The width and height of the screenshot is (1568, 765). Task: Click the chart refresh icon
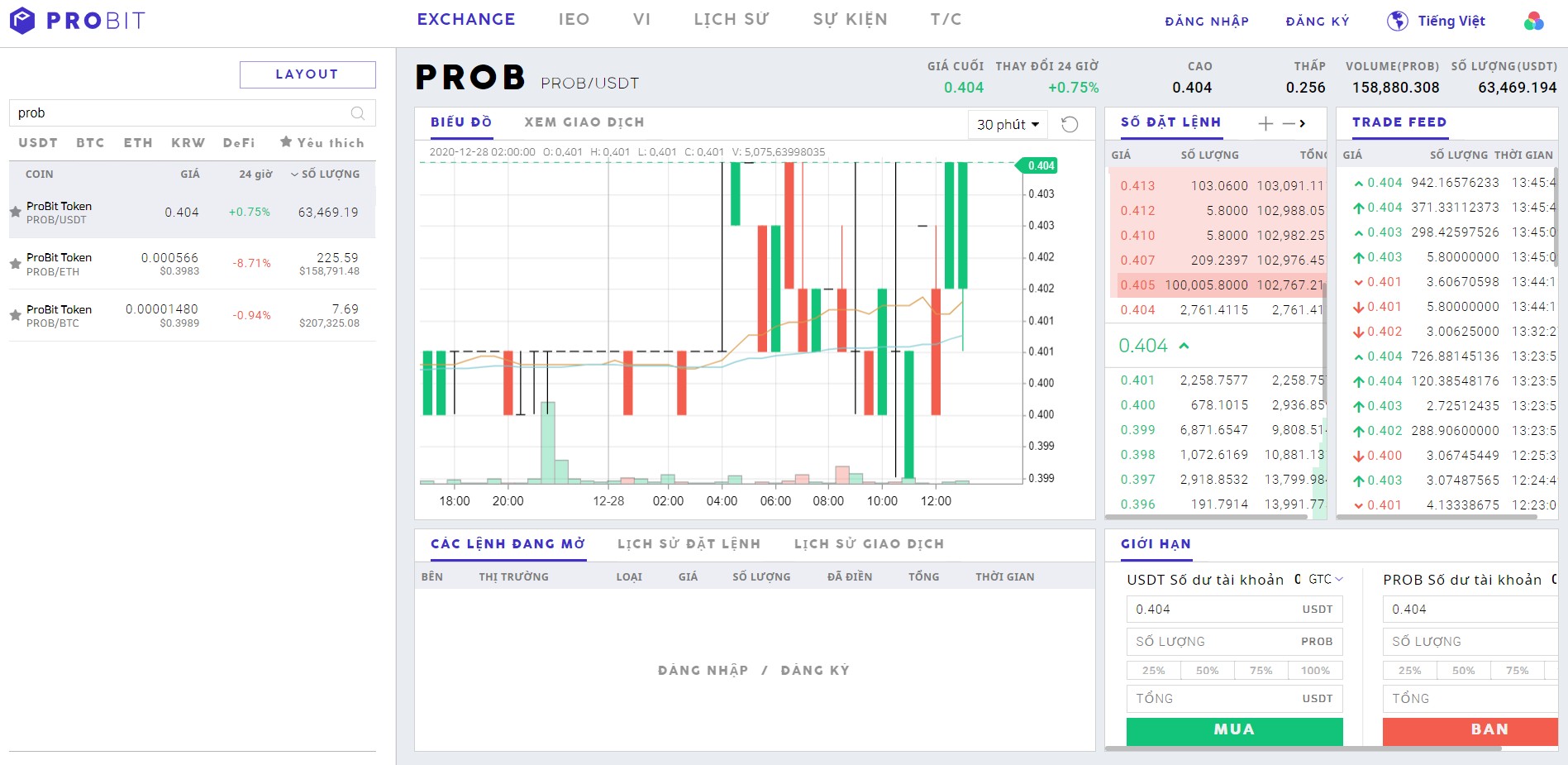[1070, 124]
